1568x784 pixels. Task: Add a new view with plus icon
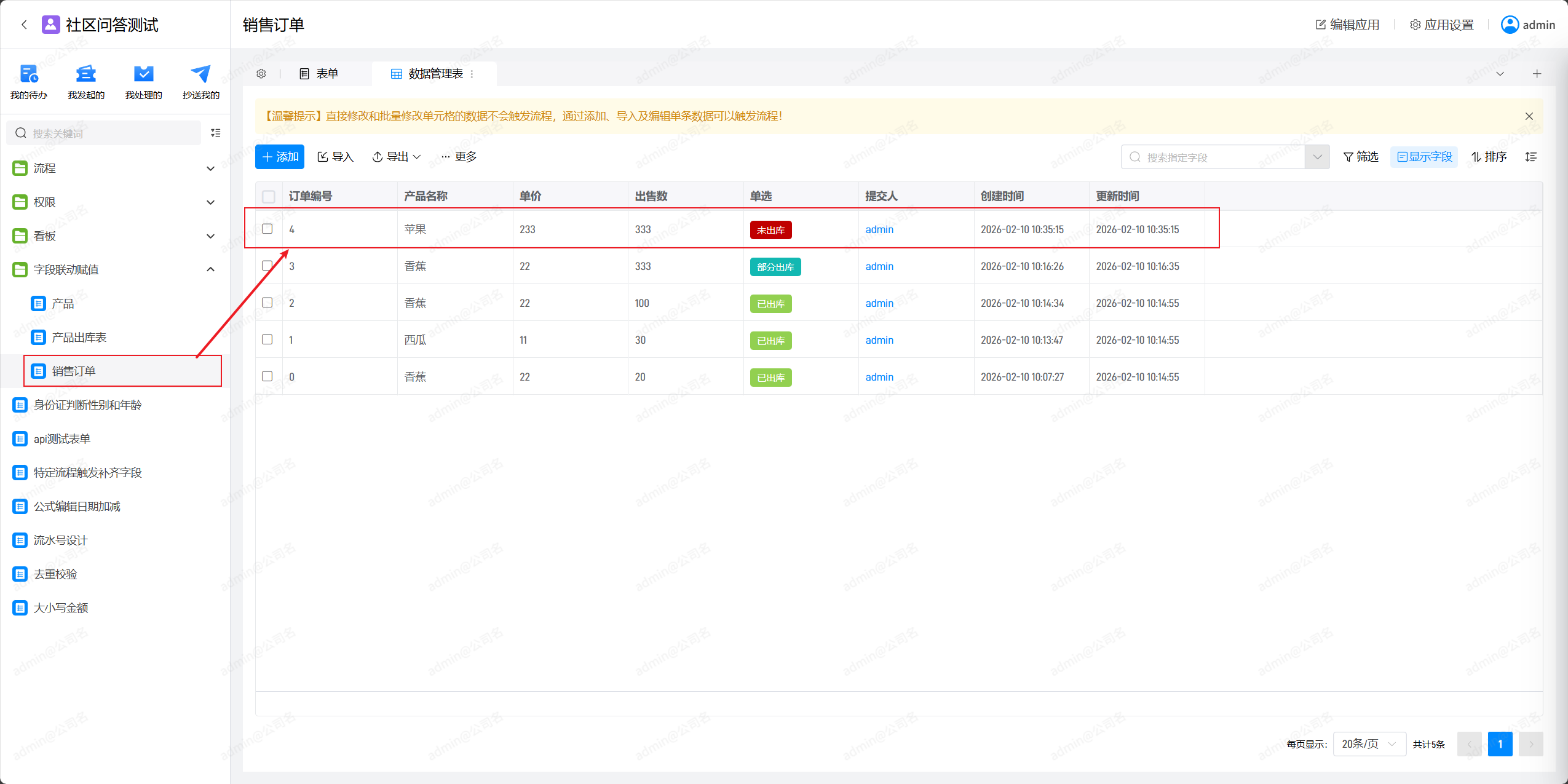click(x=1537, y=74)
